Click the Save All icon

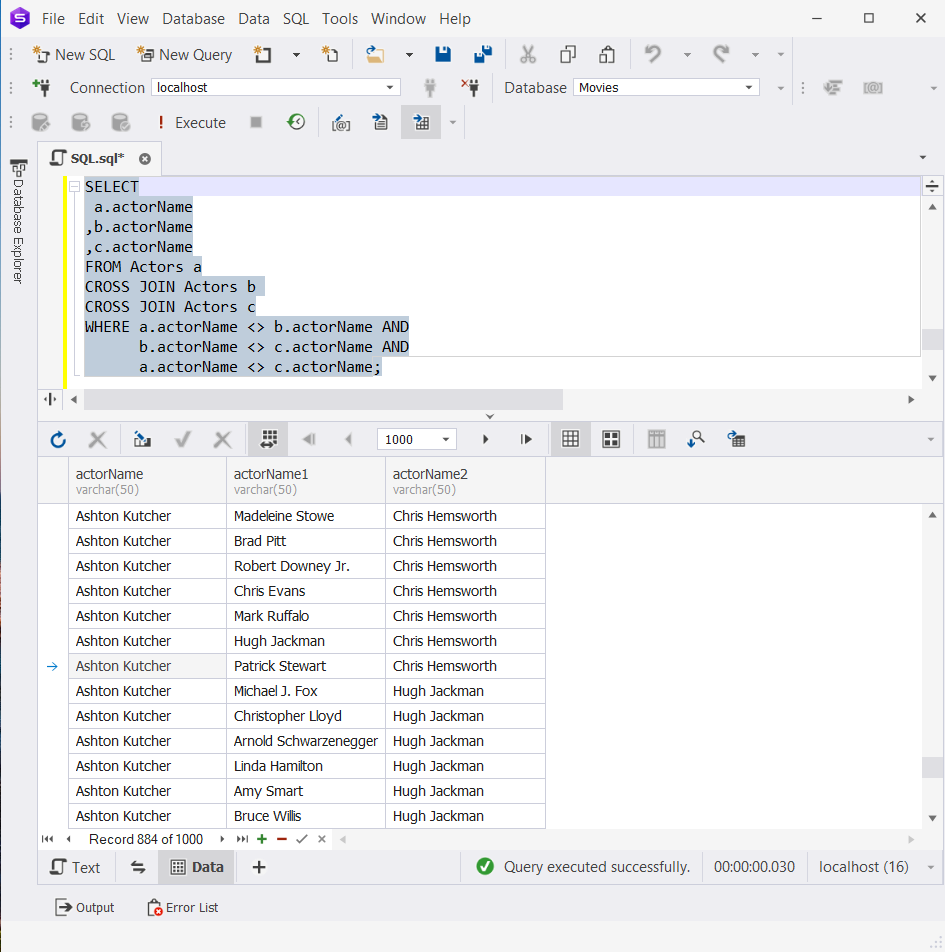click(x=483, y=55)
